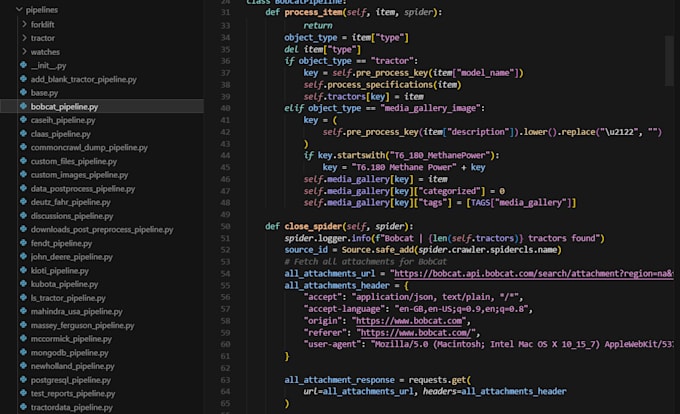The height and width of the screenshot is (414, 680).
Task: Open kubota_pipeline.py file
Action: 64,284
